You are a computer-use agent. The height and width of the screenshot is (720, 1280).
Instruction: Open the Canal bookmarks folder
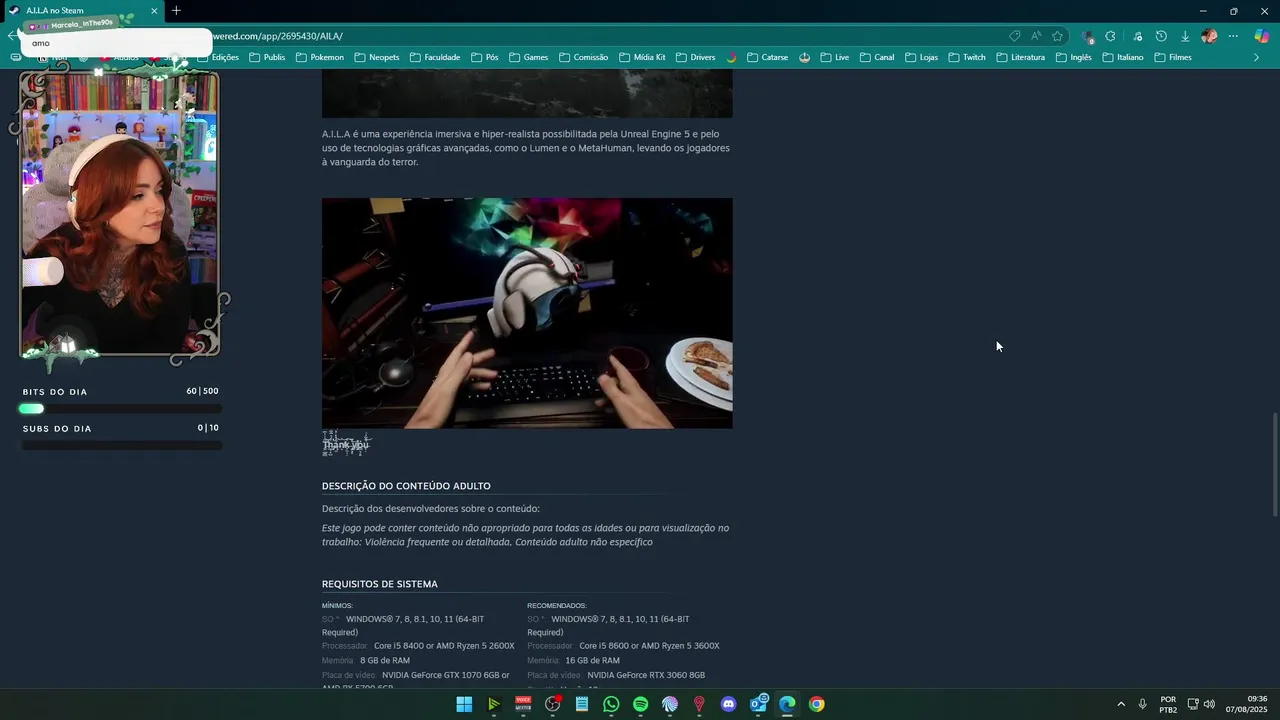coord(876,57)
